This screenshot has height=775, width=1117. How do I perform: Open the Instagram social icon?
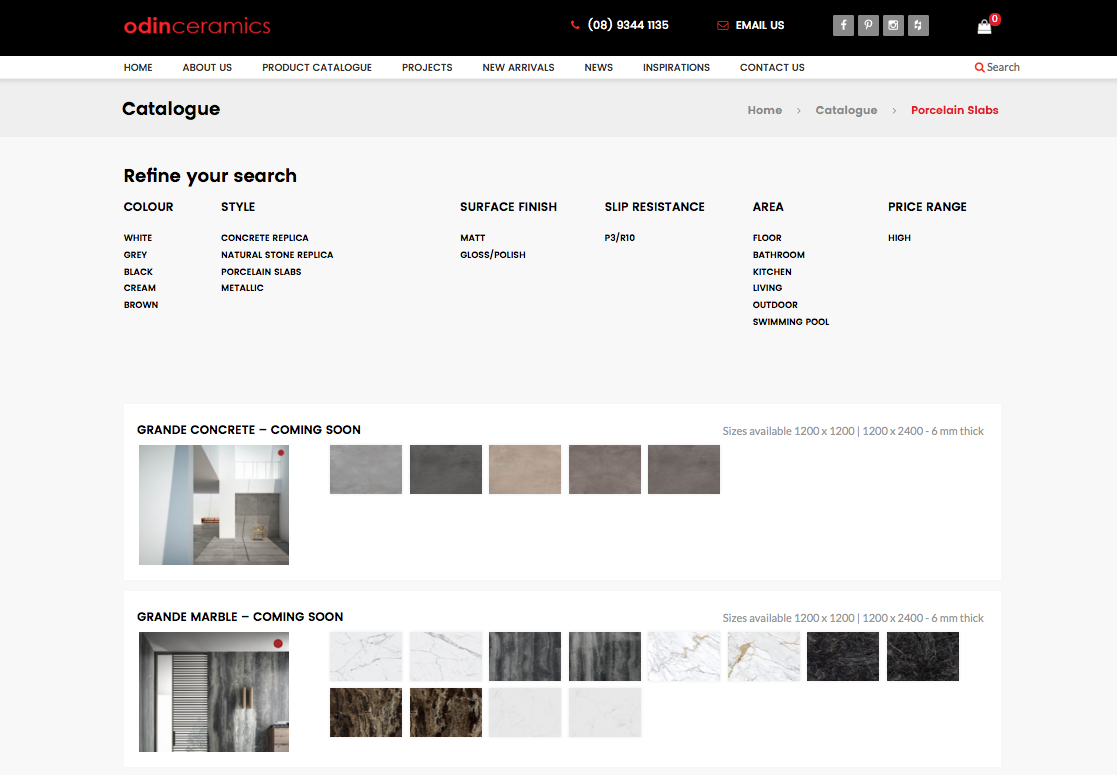[x=893, y=26]
